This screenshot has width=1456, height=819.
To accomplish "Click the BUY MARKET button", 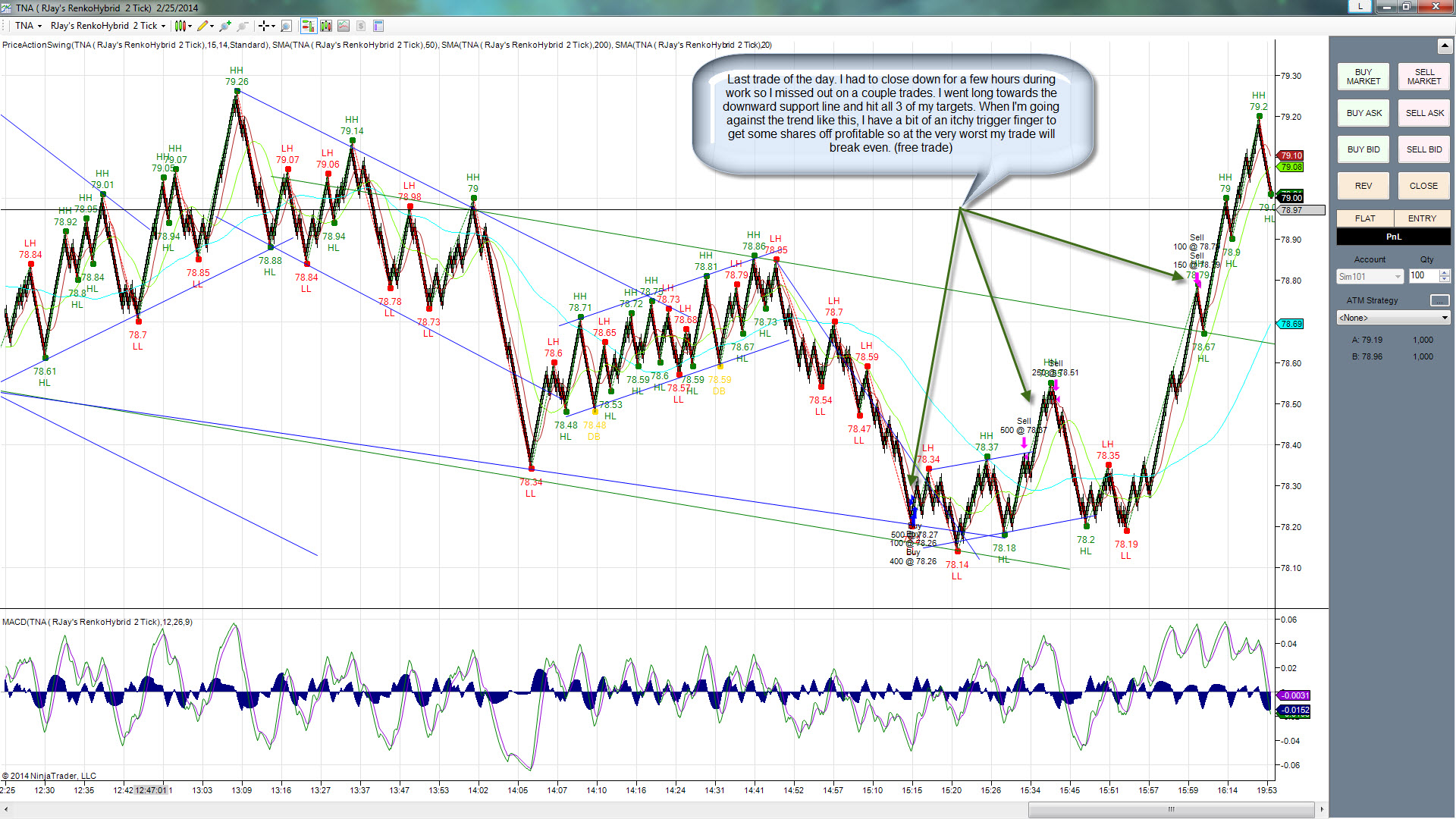I will 1363,77.
